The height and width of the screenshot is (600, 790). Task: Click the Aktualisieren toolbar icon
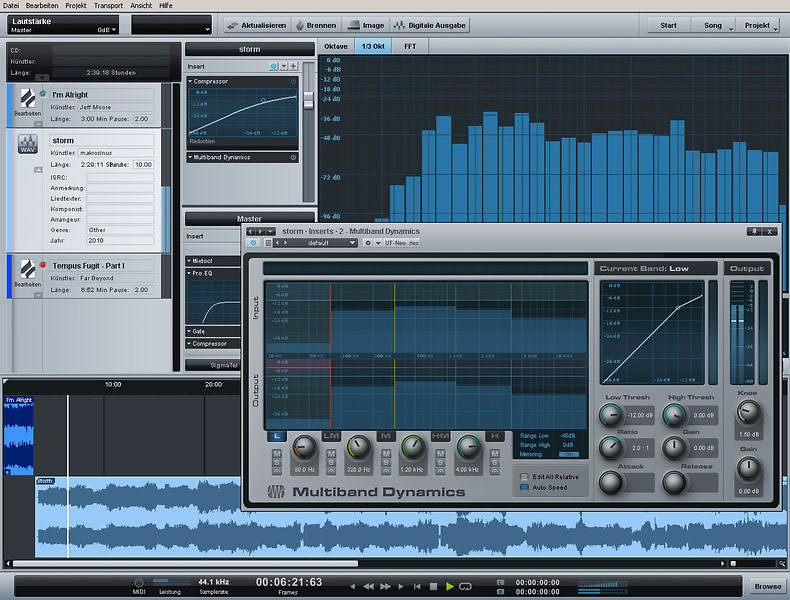pos(232,25)
